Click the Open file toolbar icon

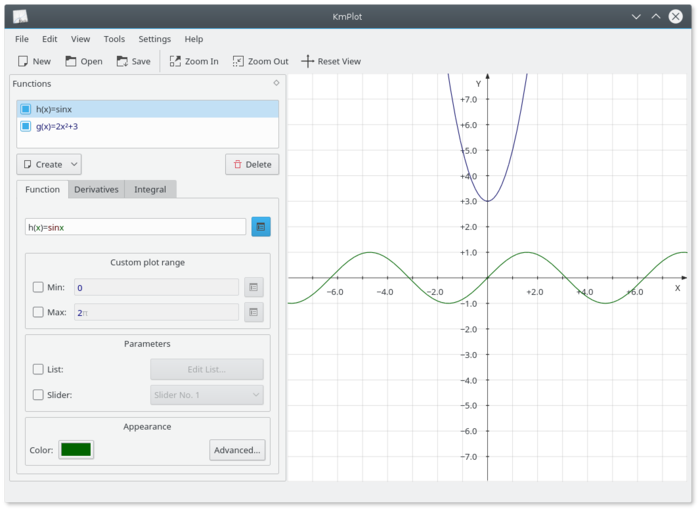pos(71,61)
